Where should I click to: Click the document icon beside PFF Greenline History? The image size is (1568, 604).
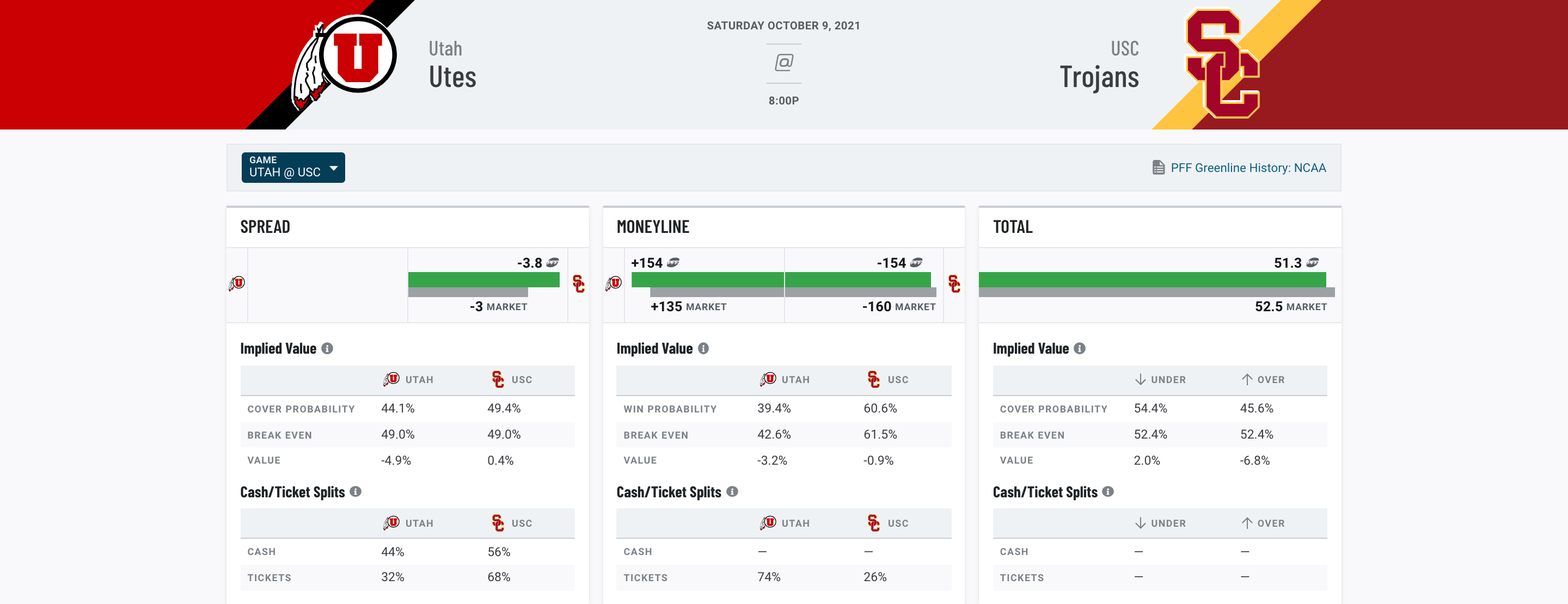pos(1159,168)
